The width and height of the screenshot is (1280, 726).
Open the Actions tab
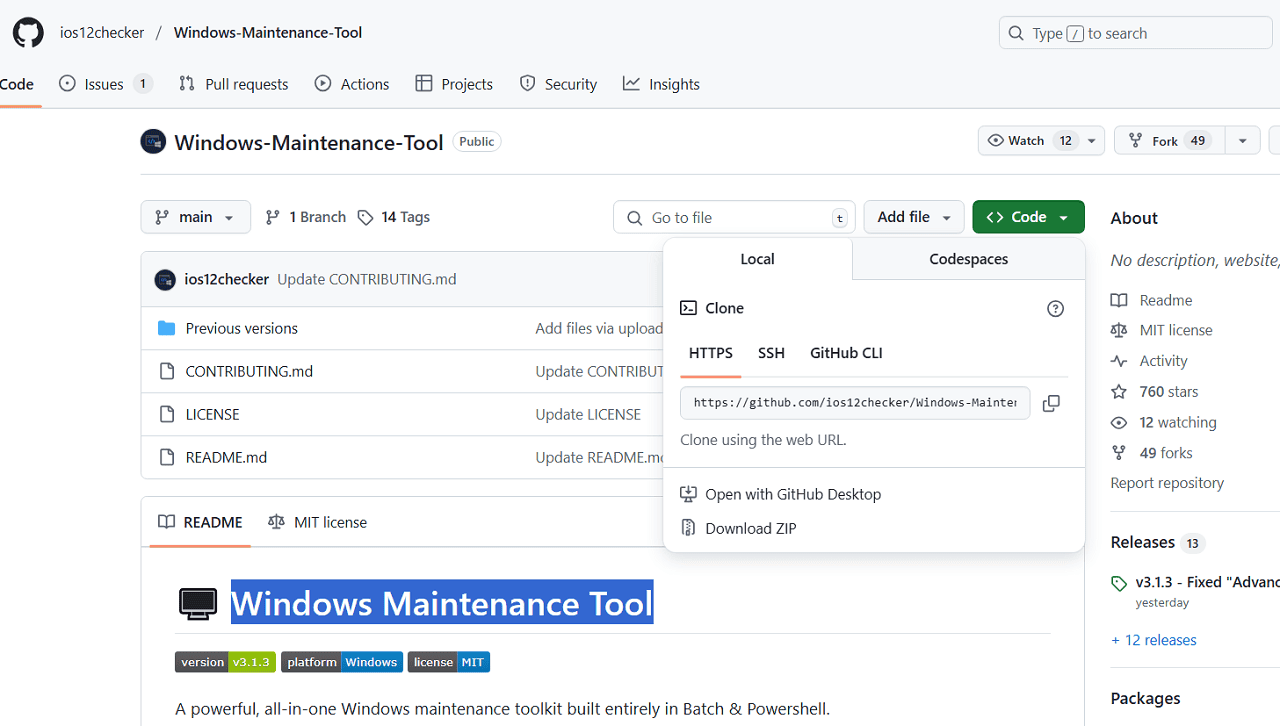pos(352,84)
